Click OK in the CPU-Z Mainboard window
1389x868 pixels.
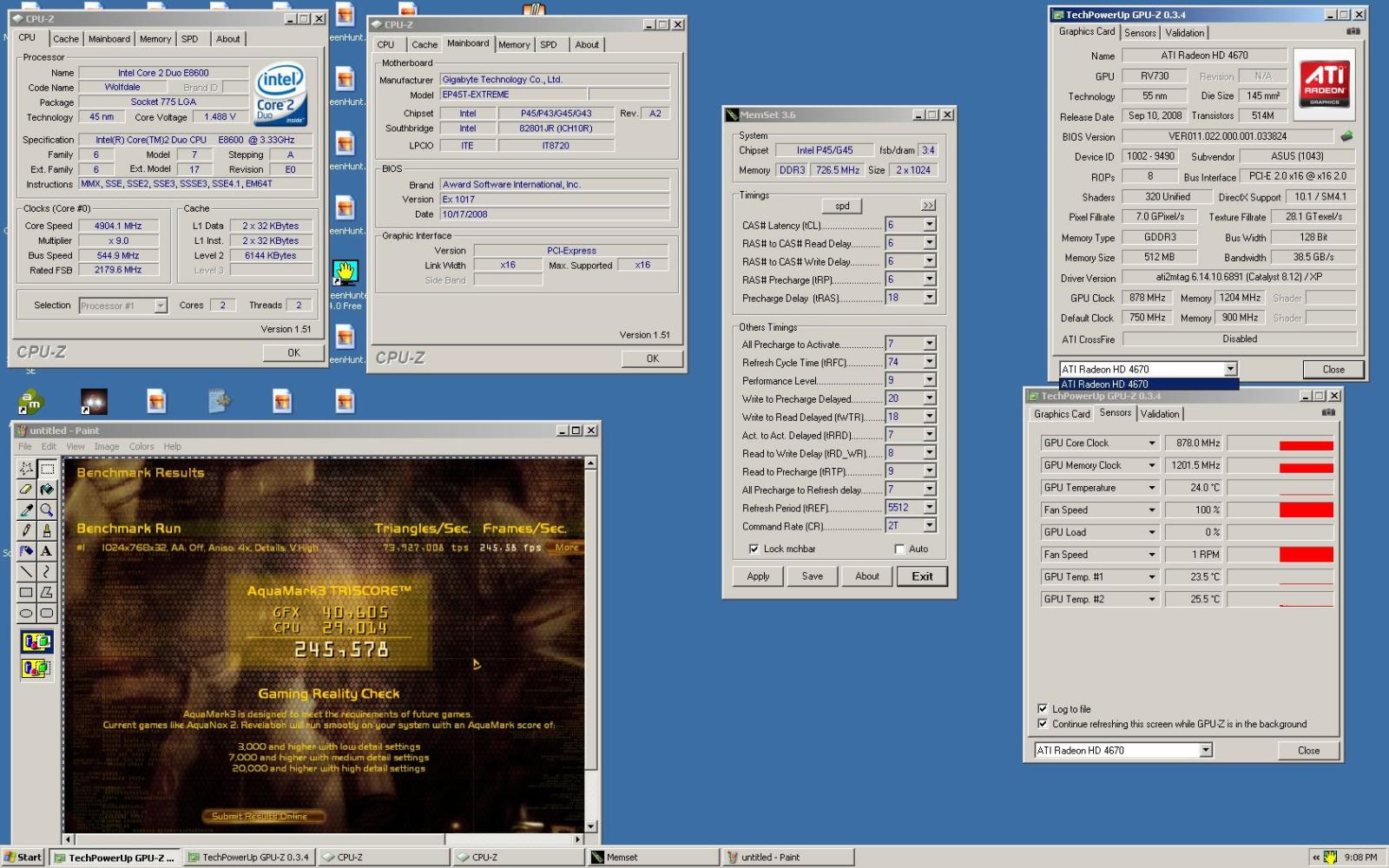(x=653, y=358)
